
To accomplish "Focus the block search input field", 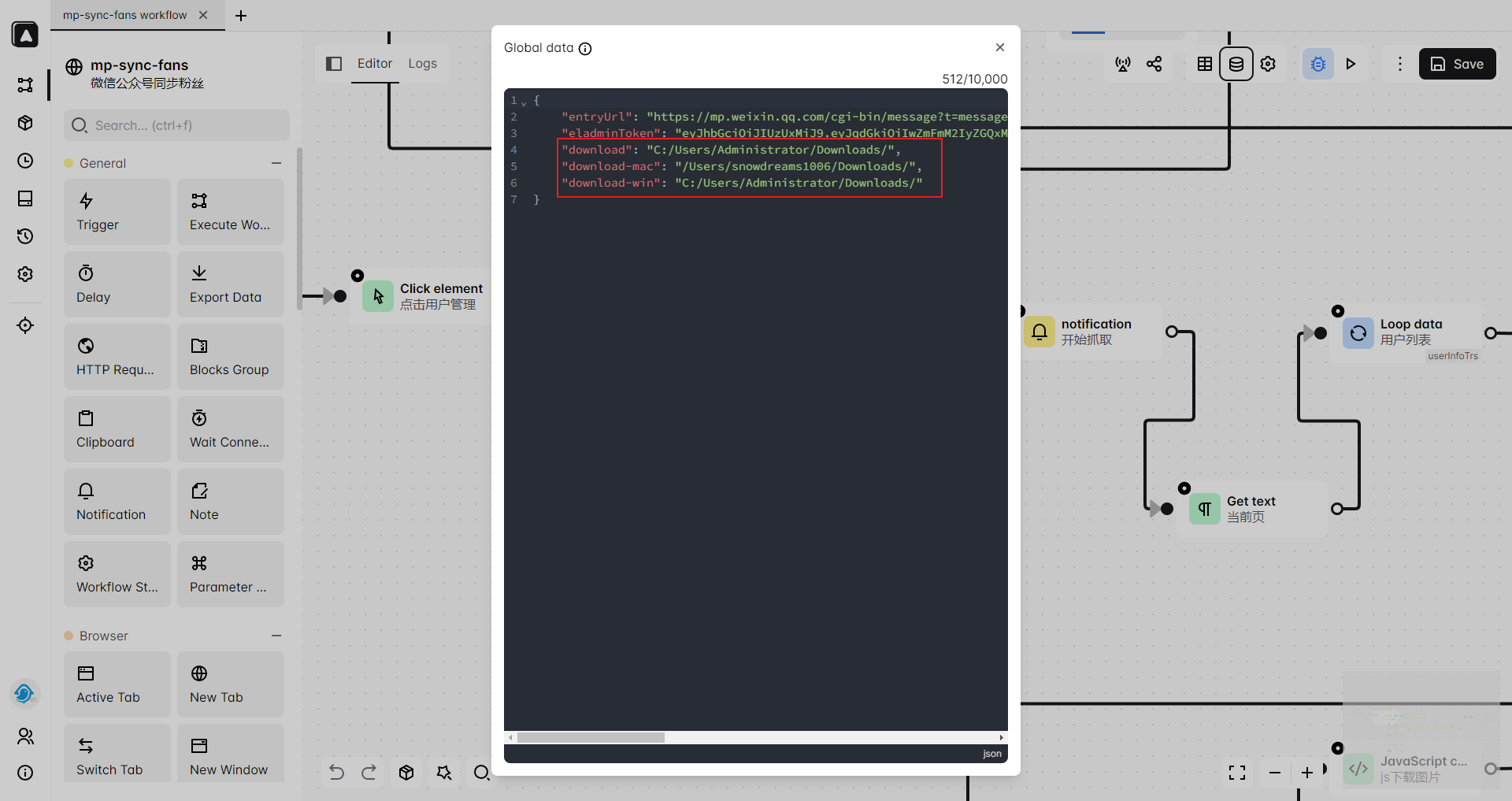I will pyautogui.click(x=177, y=125).
